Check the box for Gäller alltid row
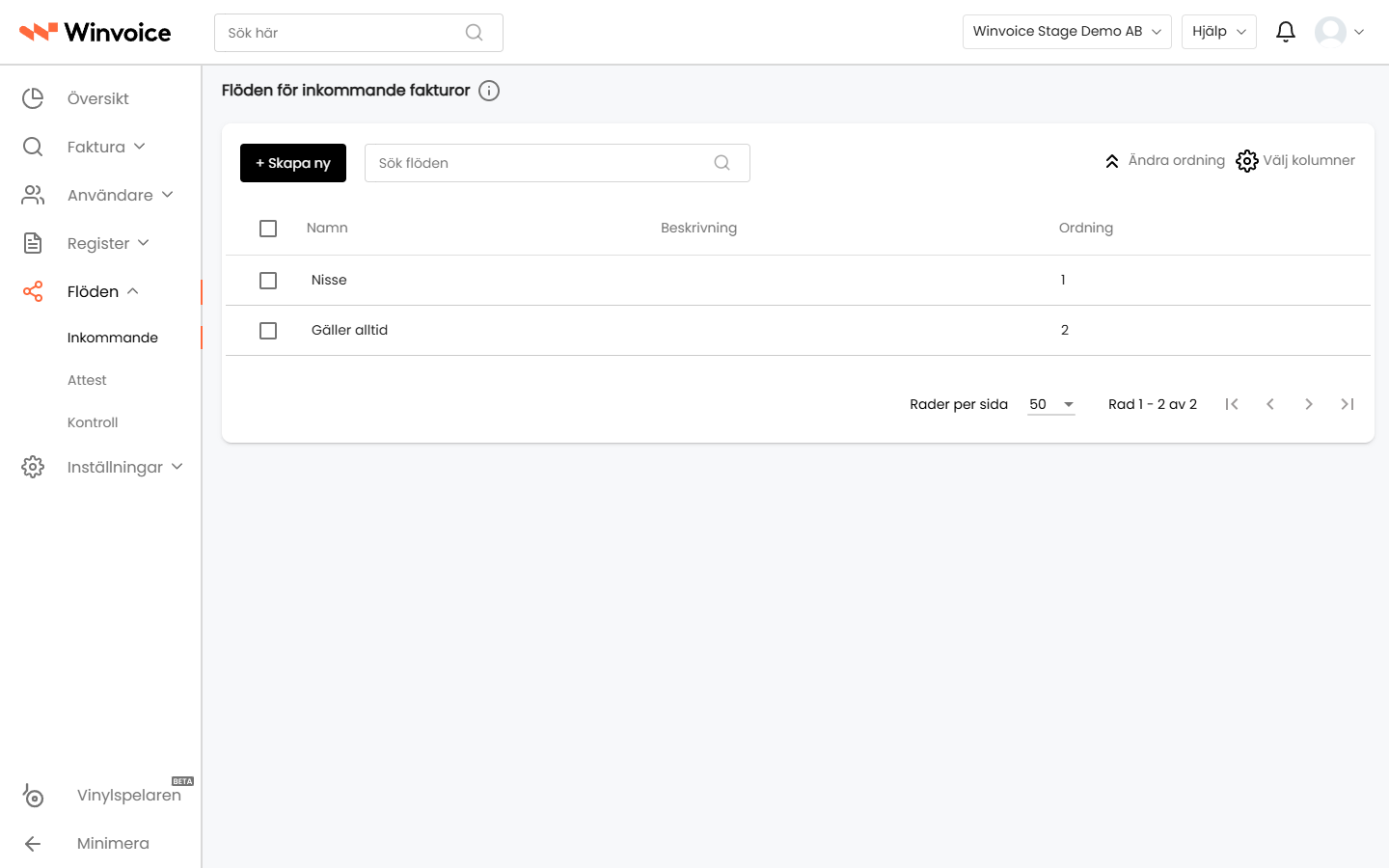Viewport: 1389px width, 868px height. coord(268,331)
